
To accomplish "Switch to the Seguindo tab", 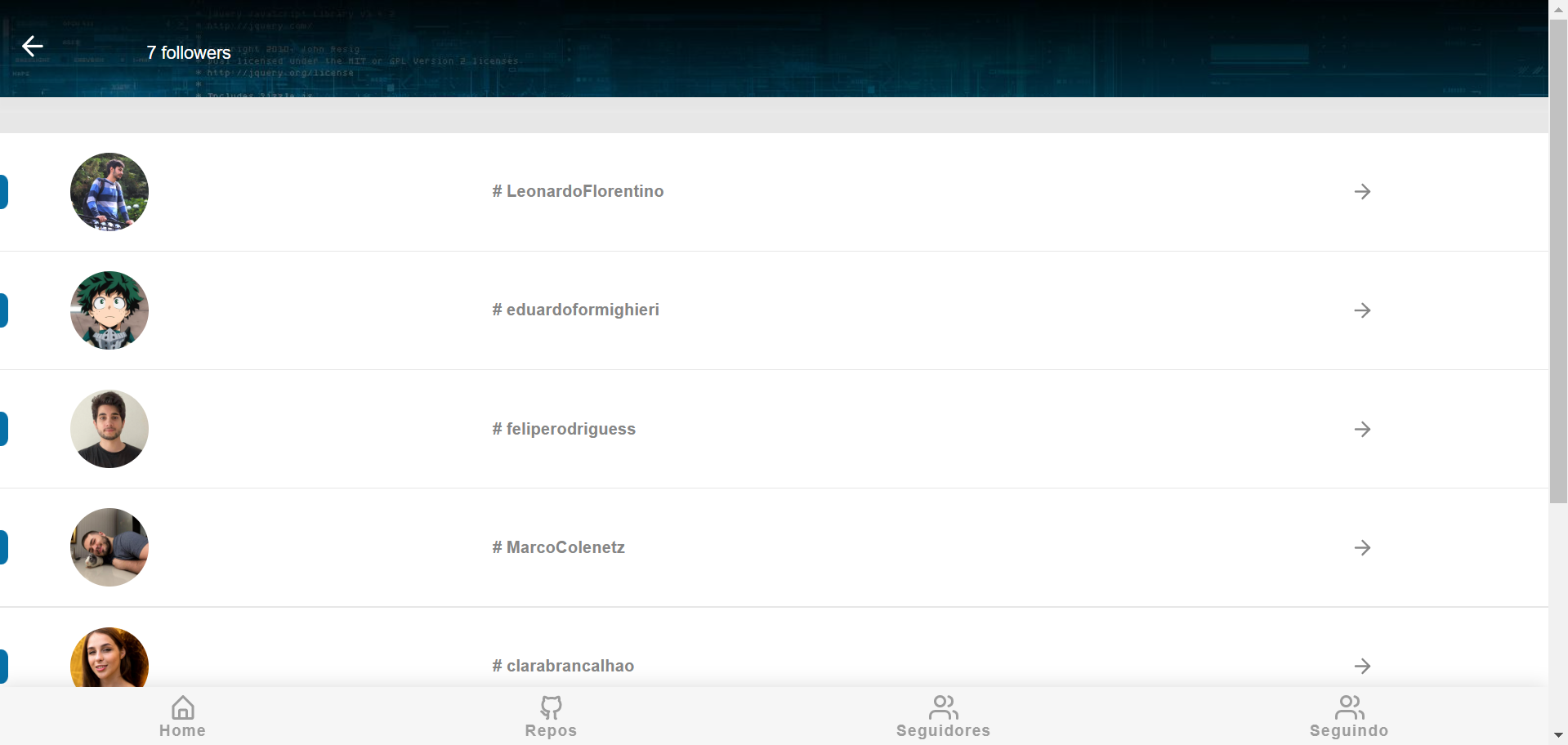I will [x=1348, y=716].
